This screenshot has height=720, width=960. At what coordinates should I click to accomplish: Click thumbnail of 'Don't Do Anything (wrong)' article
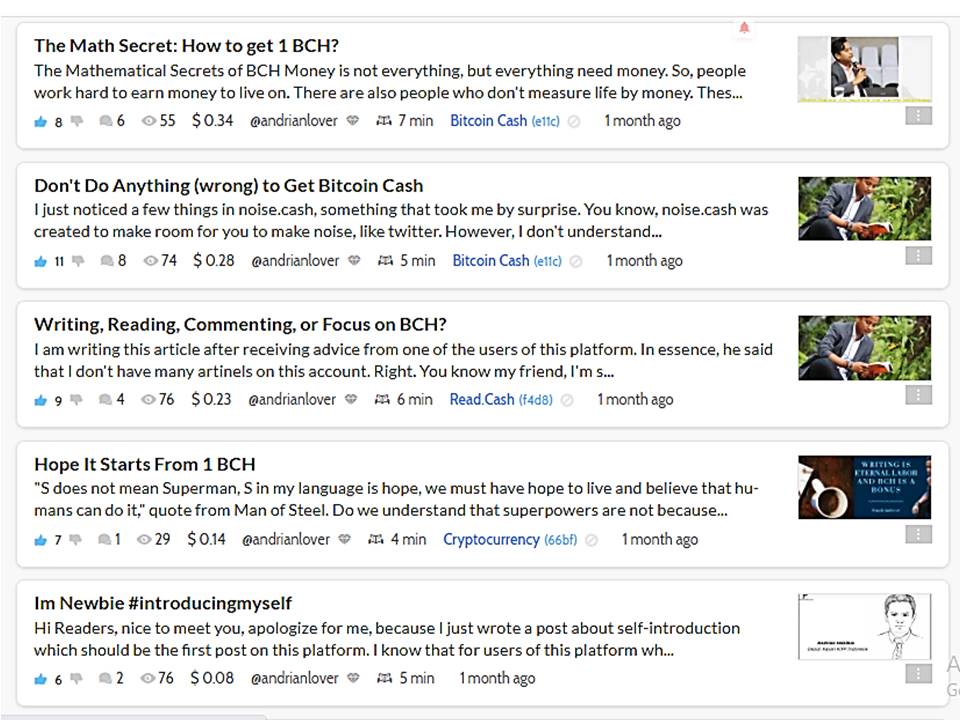click(864, 209)
